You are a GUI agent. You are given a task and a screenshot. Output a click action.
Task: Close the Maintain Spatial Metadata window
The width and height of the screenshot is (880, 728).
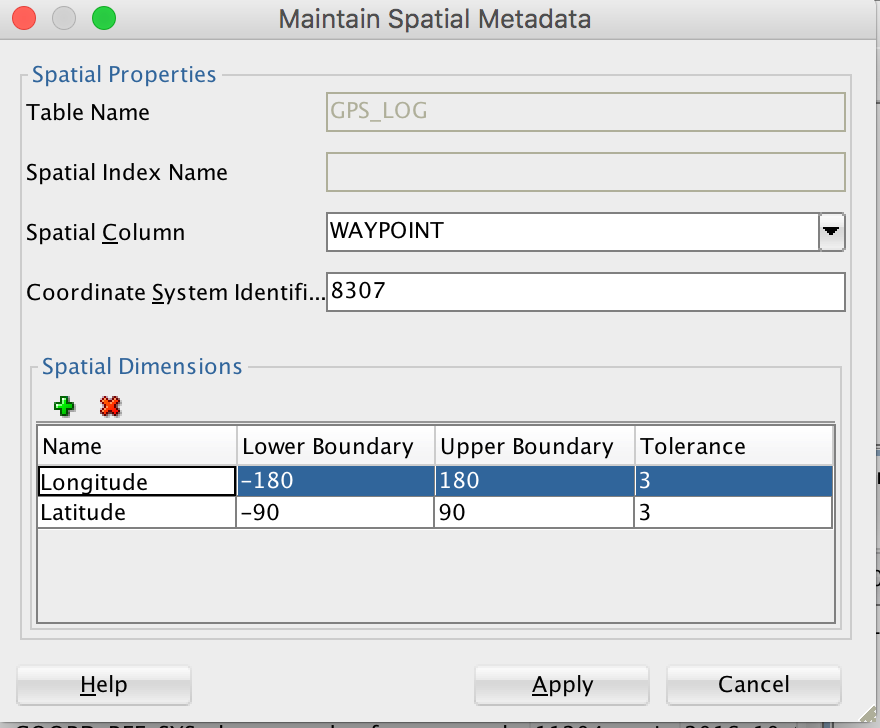(x=26, y=18)
